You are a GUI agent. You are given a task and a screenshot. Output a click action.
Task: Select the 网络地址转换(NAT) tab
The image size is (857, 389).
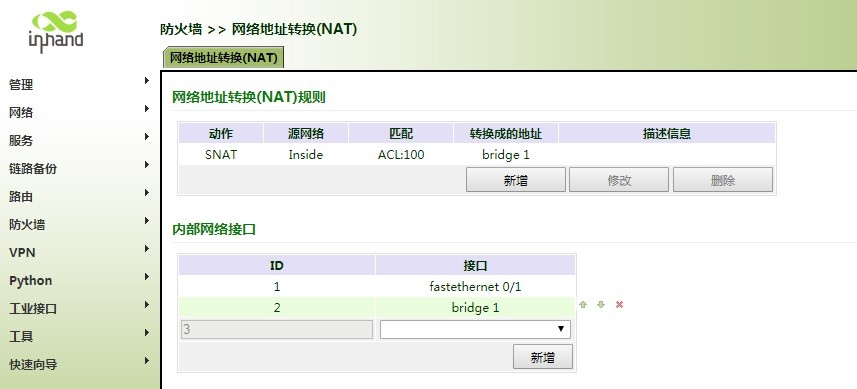pos(224,58)
